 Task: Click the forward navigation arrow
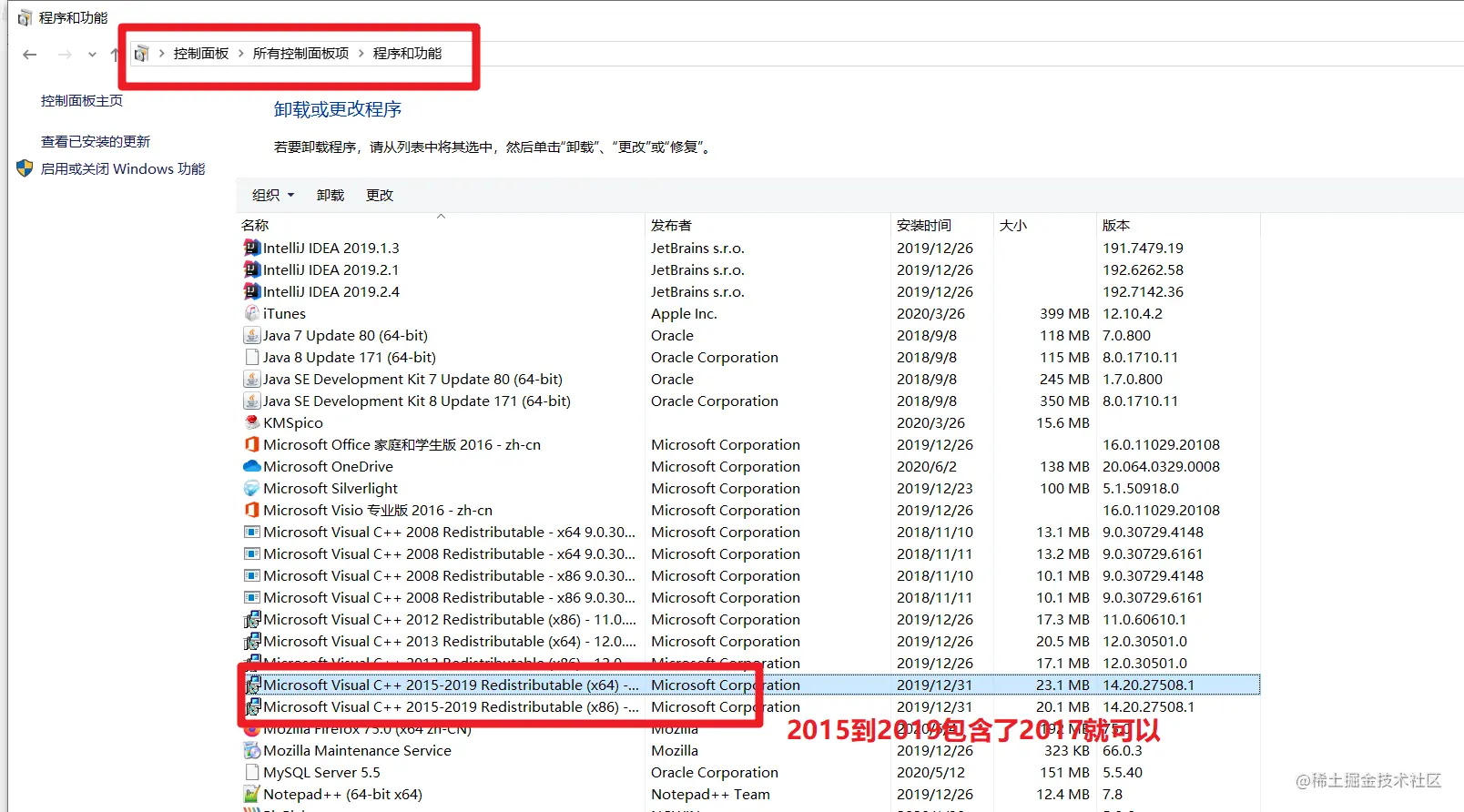pos(65,55)
